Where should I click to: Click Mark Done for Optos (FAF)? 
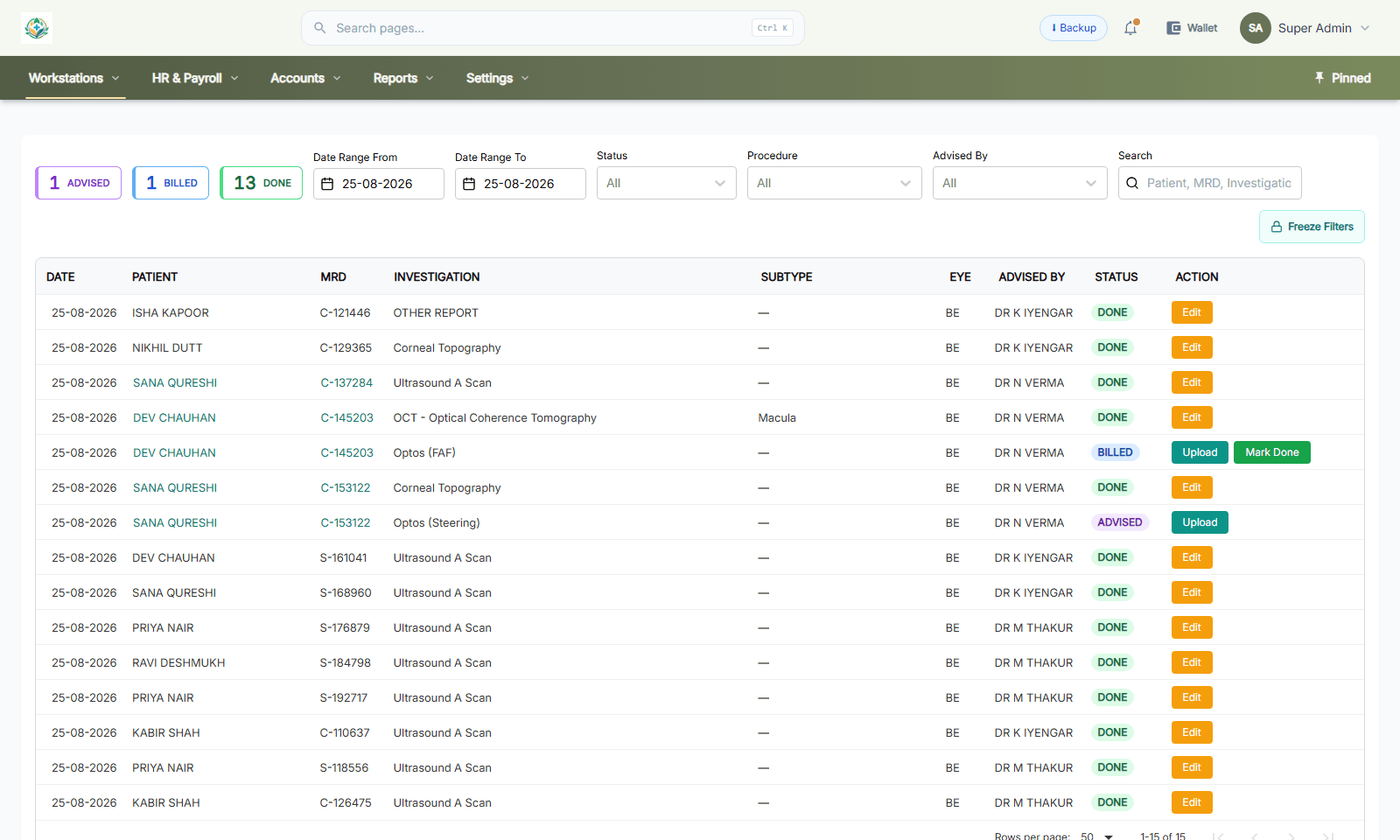(x=1272, y=452)
